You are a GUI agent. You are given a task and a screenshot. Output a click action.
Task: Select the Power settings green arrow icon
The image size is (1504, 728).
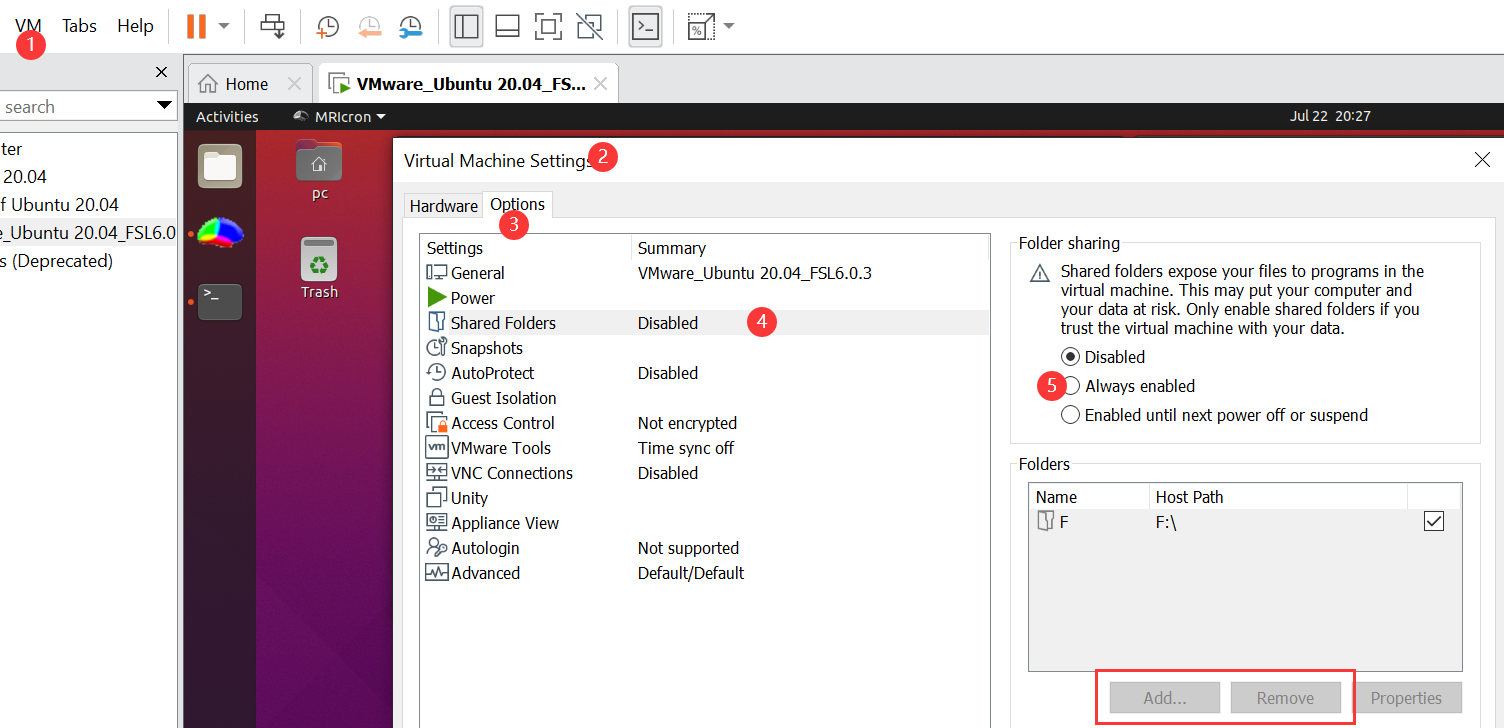tap(436, 298)
